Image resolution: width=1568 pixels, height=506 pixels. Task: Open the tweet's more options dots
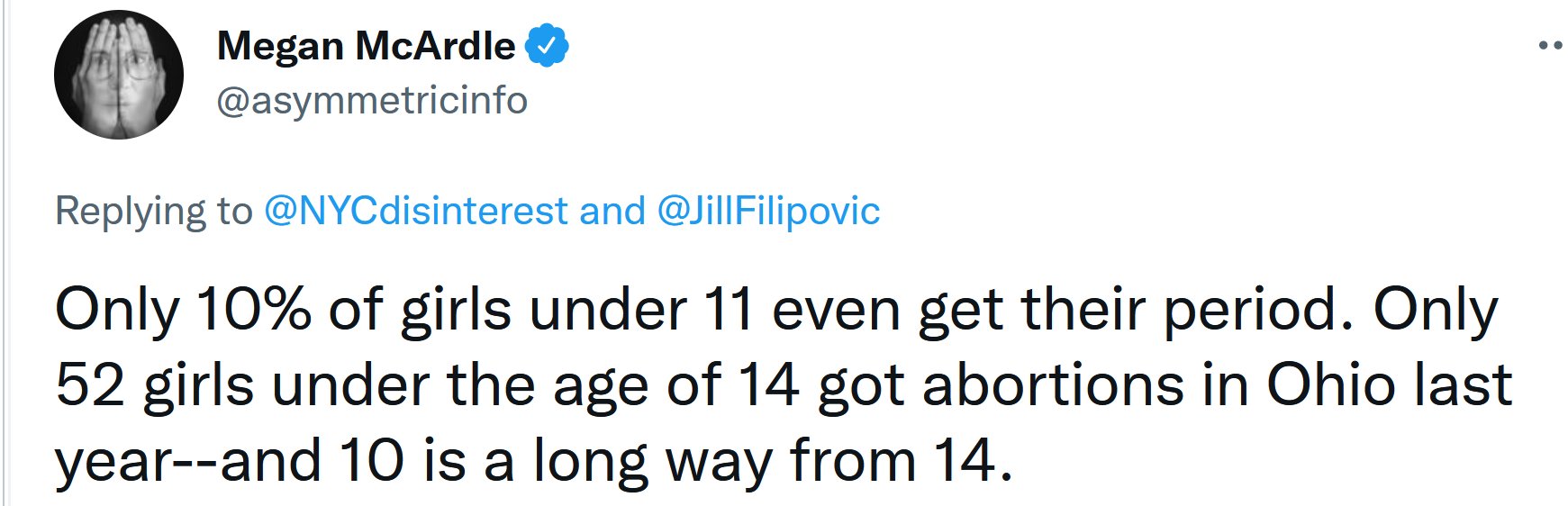tap(1551, 45)
